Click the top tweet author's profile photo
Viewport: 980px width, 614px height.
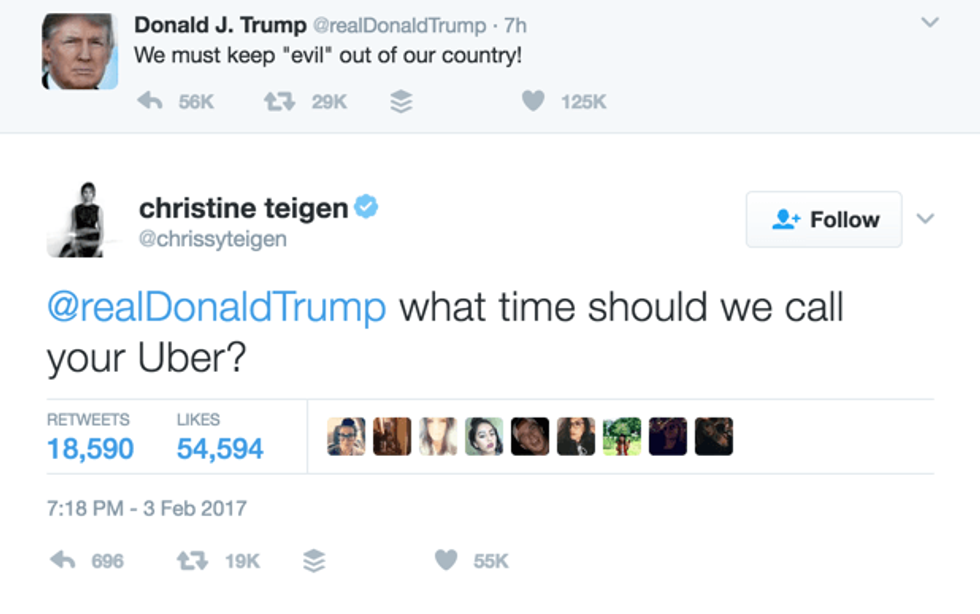point(80,50)
